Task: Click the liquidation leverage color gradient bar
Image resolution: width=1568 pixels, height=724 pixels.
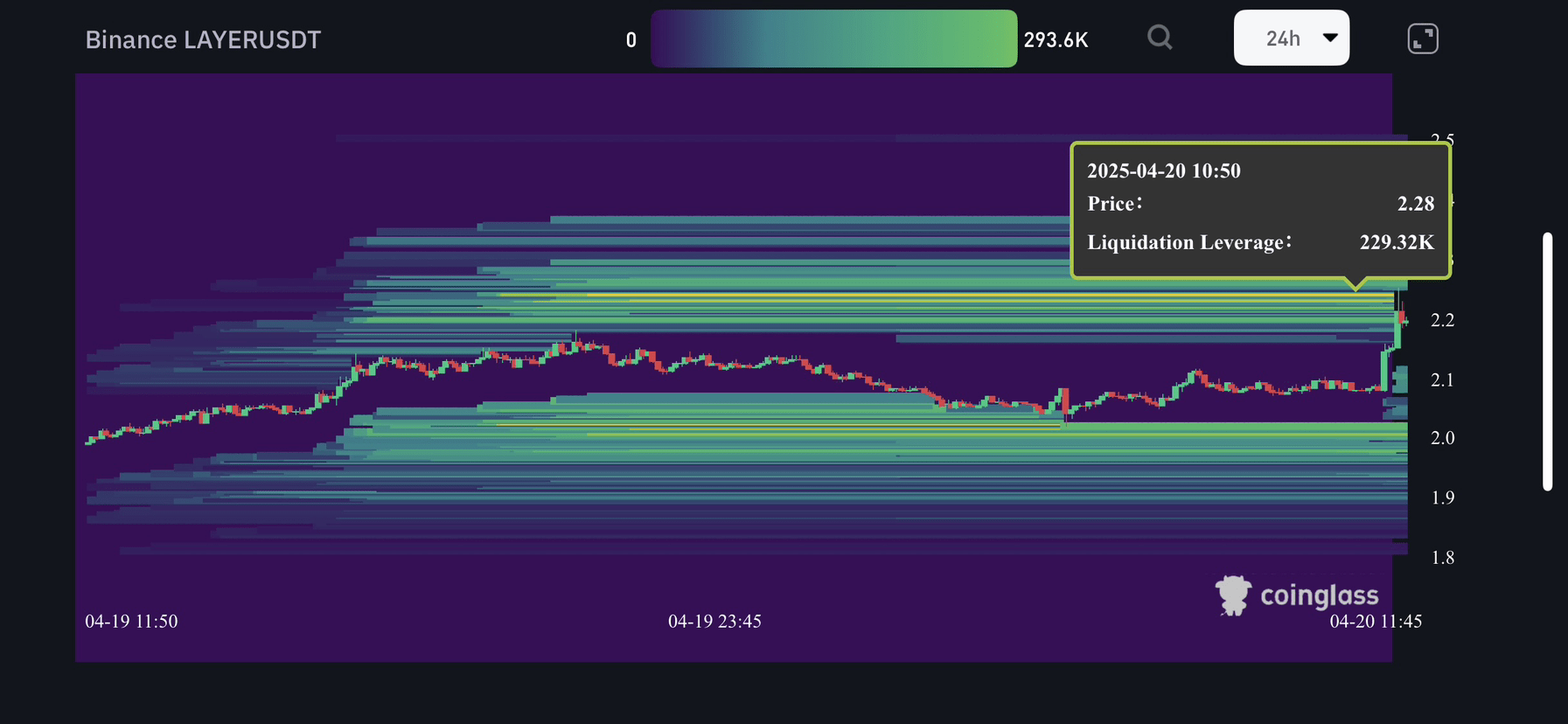Action: click(x=833, y=38)
